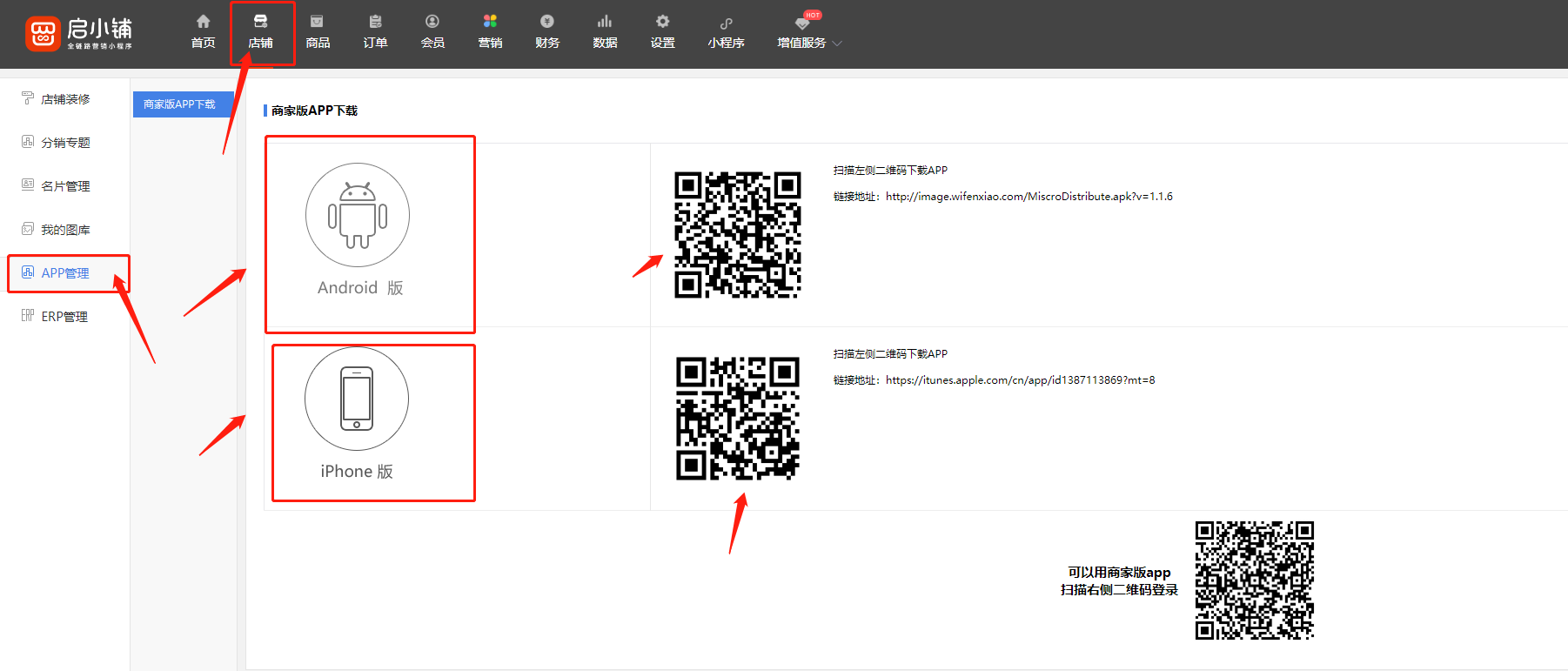Select the 店铺 shop icon
This screenshot has width=1568, height=671.
[260, 22]
